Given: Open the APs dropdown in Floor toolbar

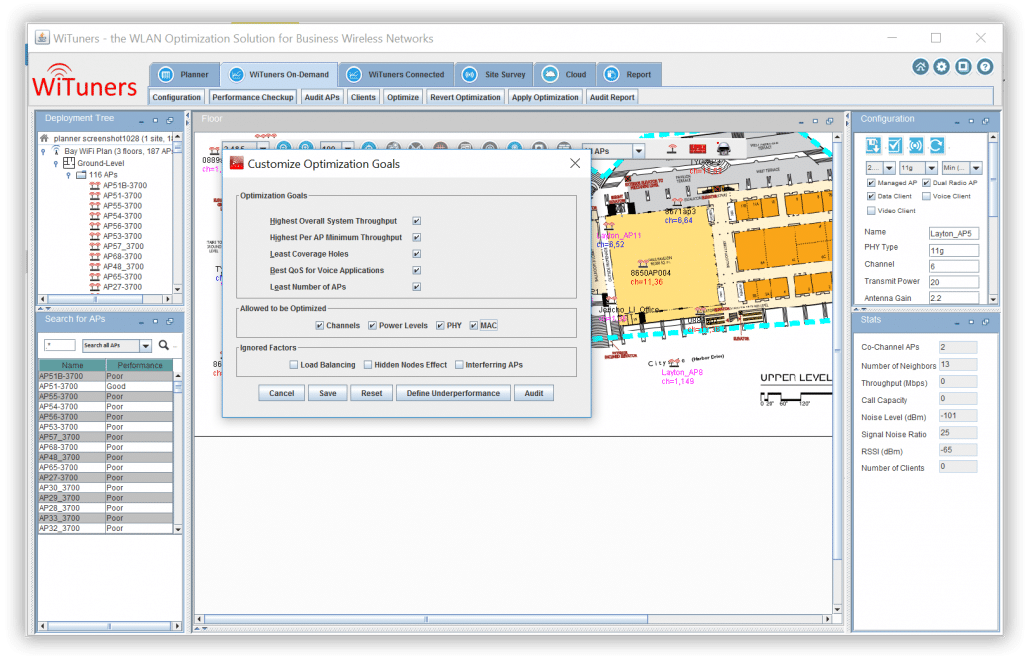Looking at the screenshot, I should [638, 151].
